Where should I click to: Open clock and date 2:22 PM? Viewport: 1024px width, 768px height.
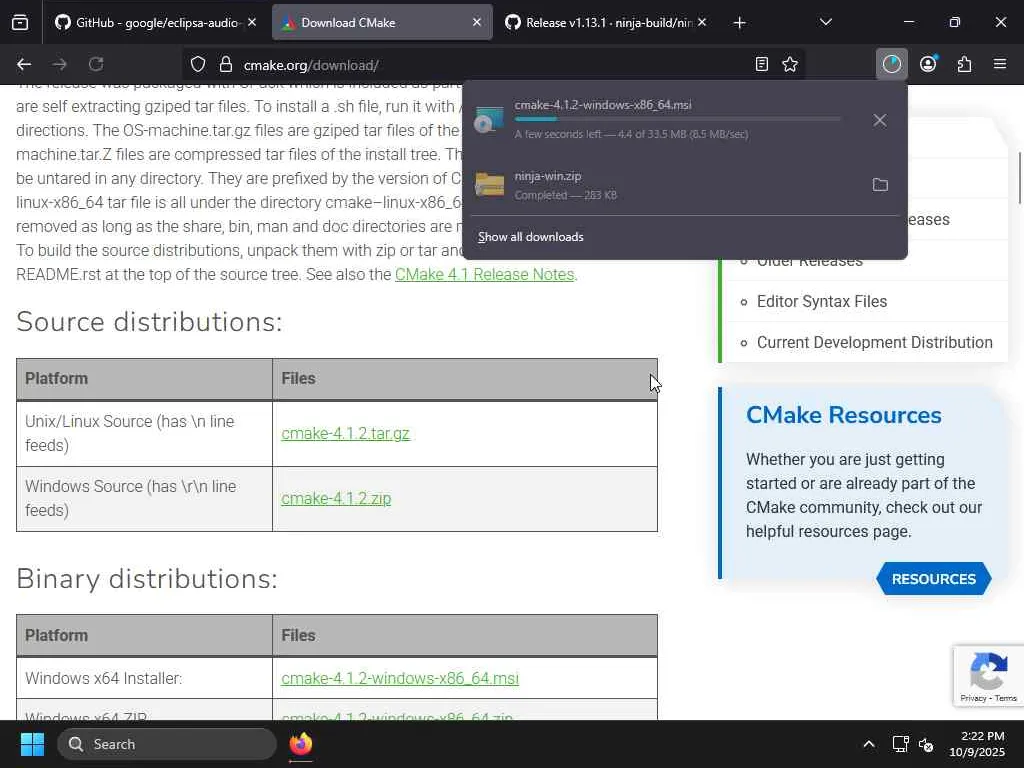click(x=976, y=744)
